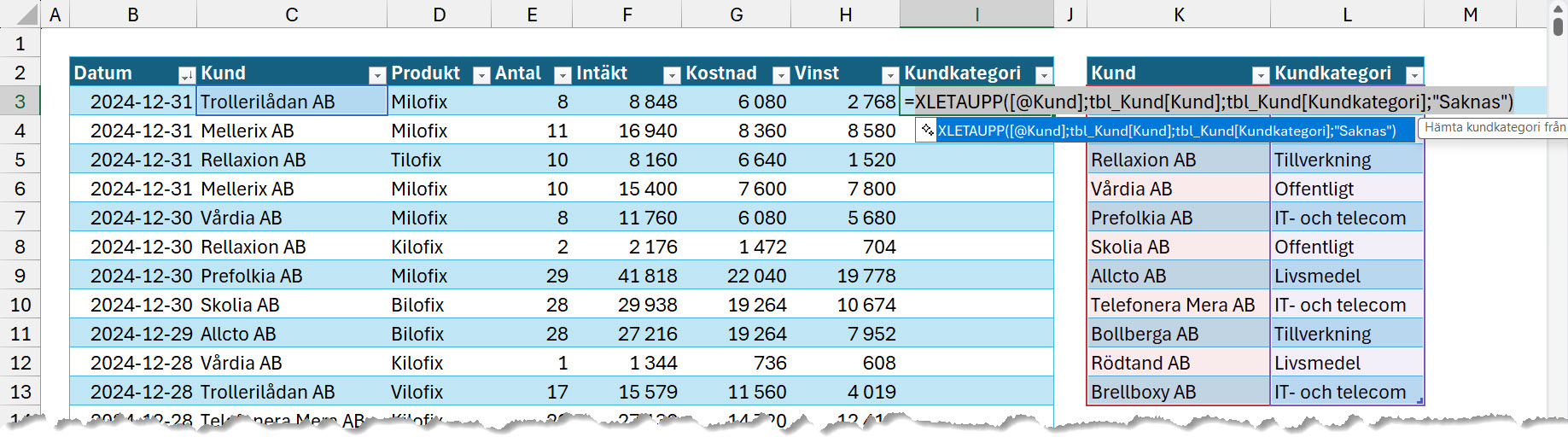
Task: Open the Intäkt column filter arrow
Action: pos(672,75)
